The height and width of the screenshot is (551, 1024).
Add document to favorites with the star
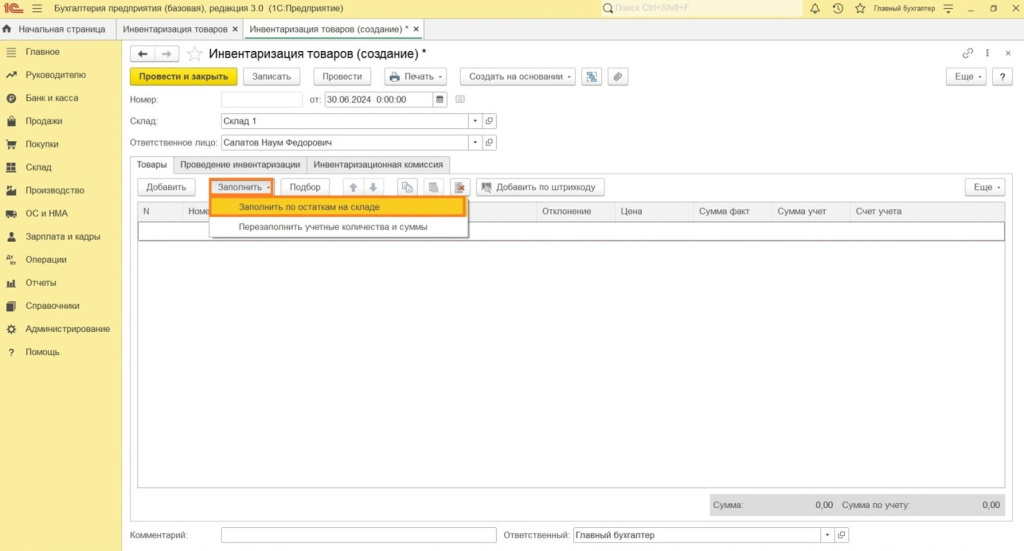tap(194, 53)
